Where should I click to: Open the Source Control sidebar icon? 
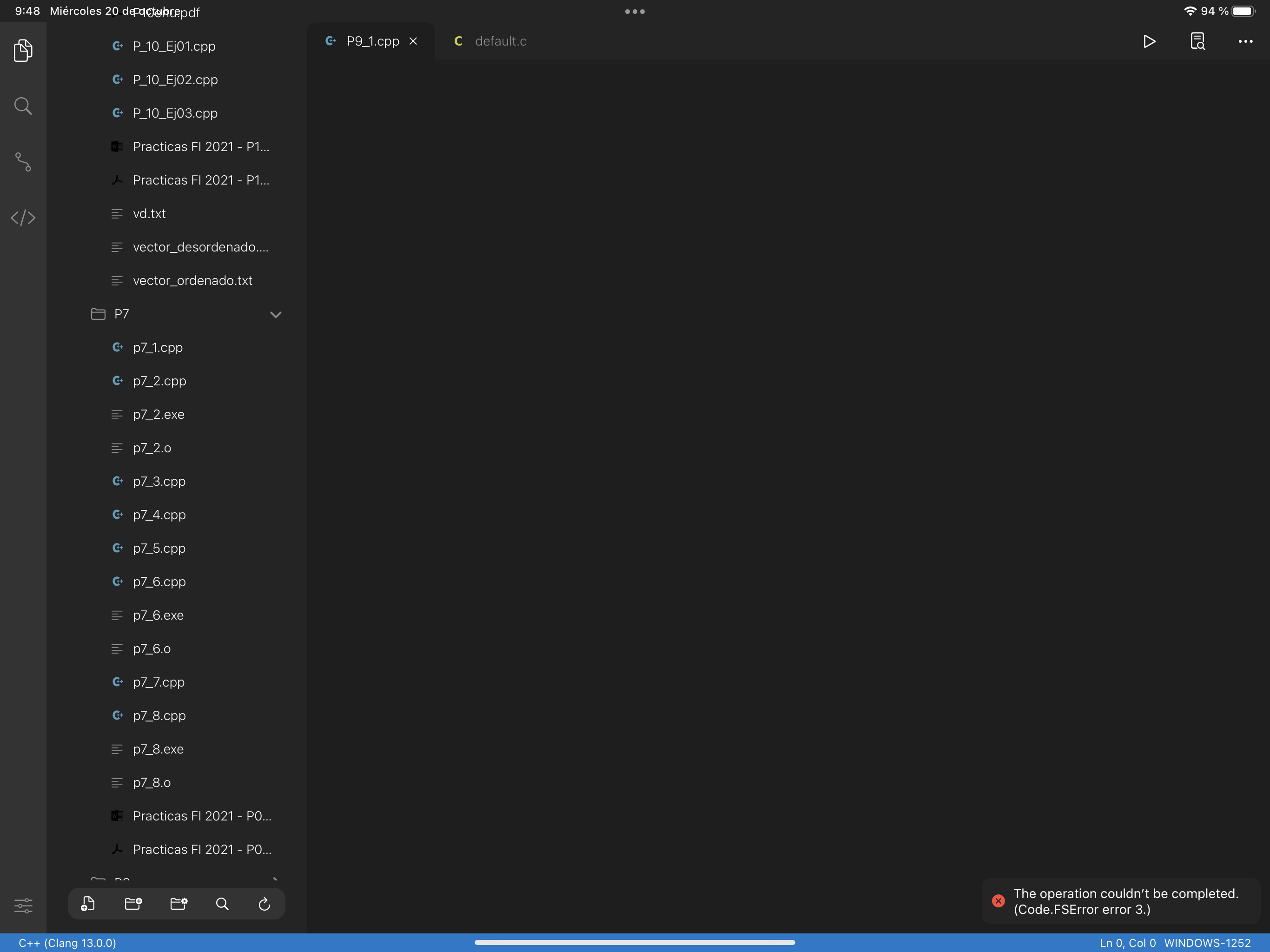click(23, 162)
